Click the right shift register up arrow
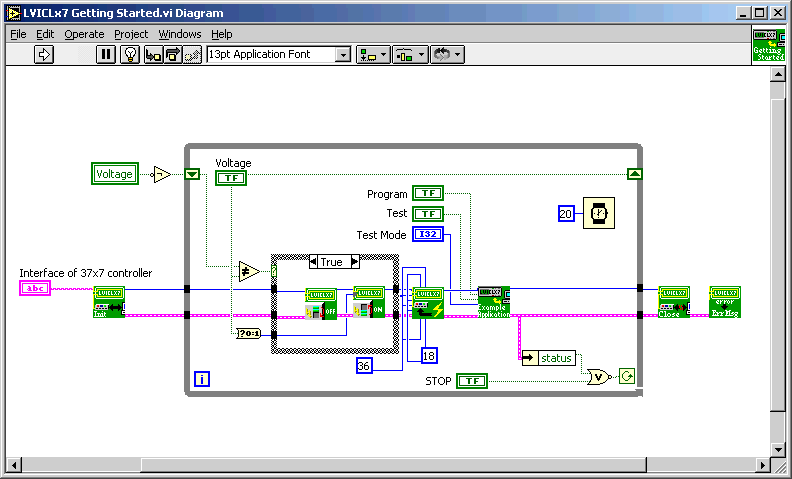 pyautogui.click(x=635, y=174)
